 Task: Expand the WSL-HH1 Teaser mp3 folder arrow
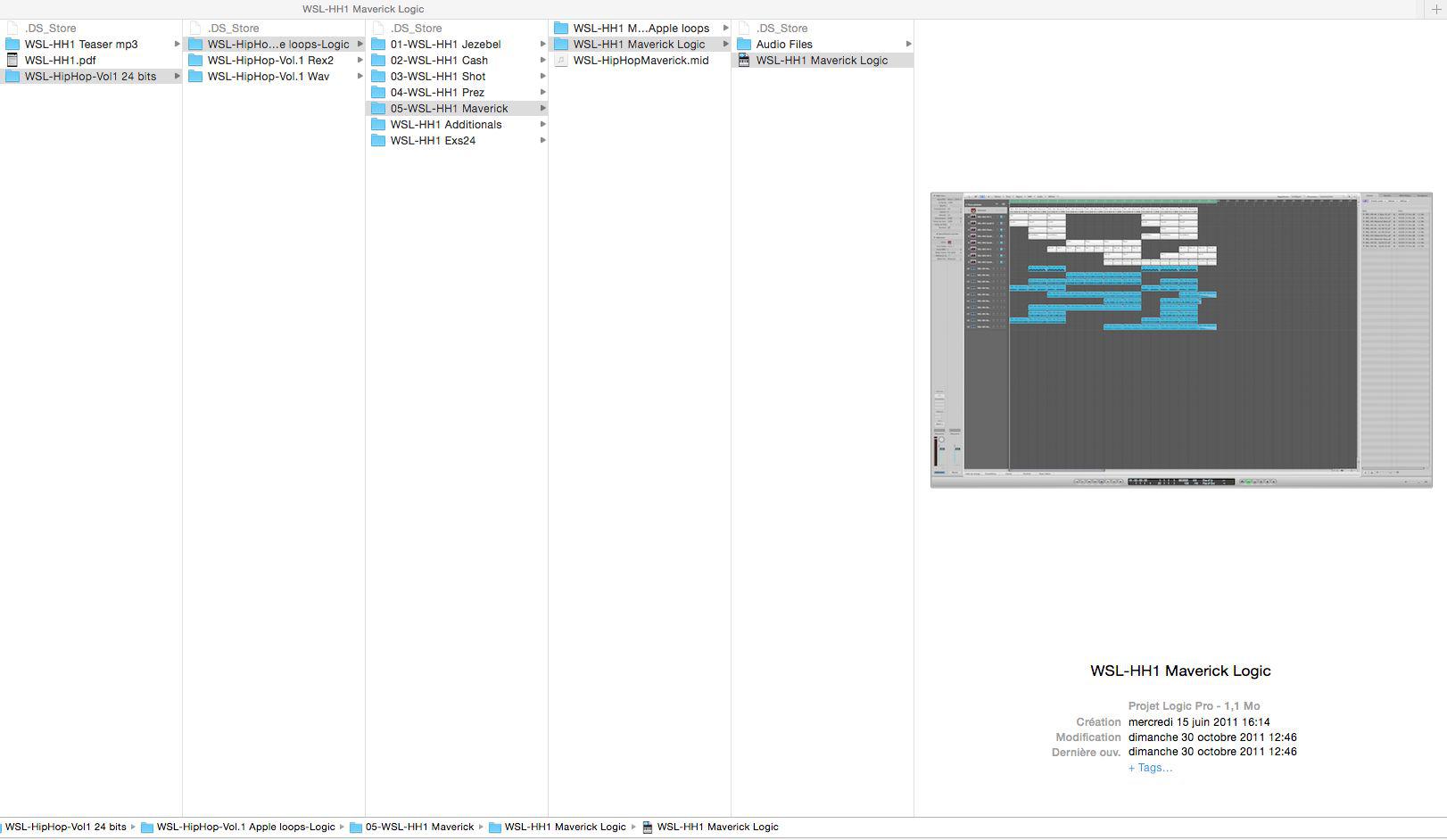point(177,44)
